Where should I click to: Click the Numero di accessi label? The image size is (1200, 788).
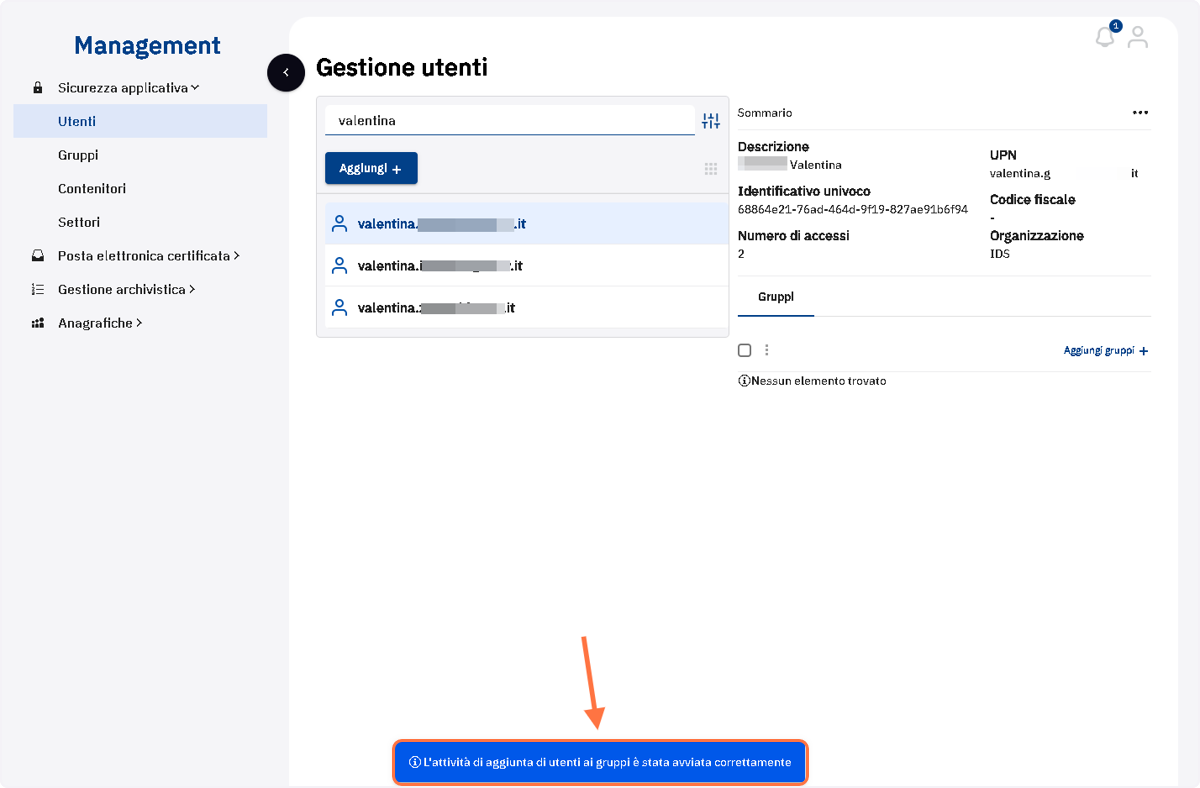tap(794, 236)
